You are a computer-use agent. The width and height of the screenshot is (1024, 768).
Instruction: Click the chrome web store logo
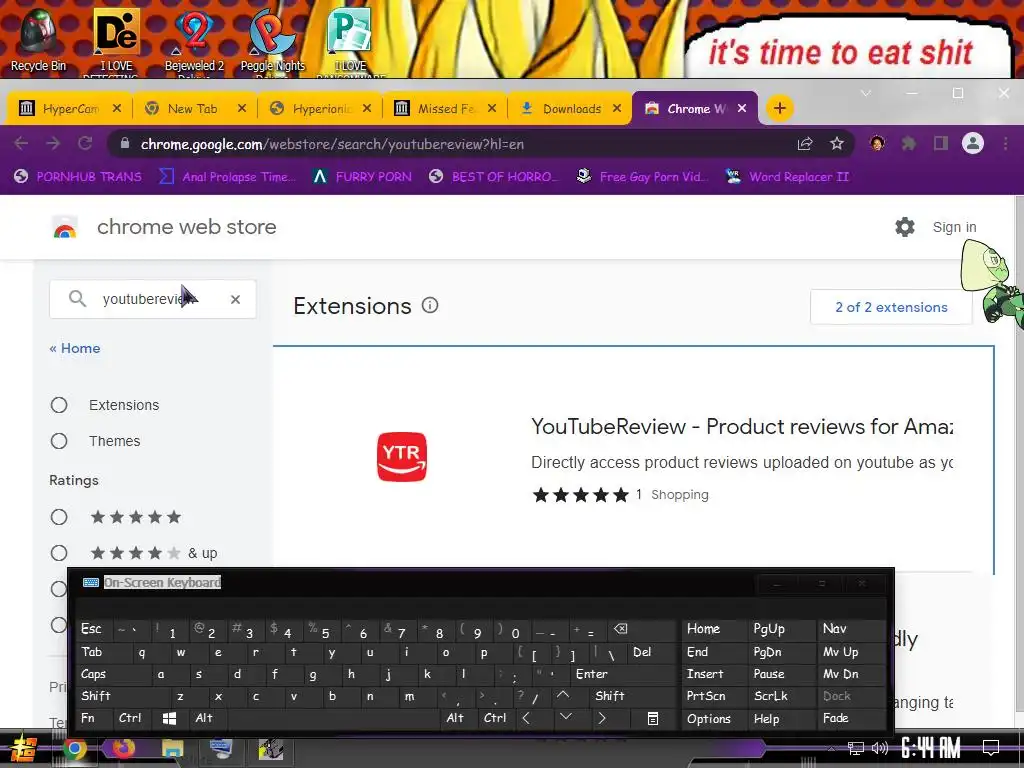pos(65,227)
